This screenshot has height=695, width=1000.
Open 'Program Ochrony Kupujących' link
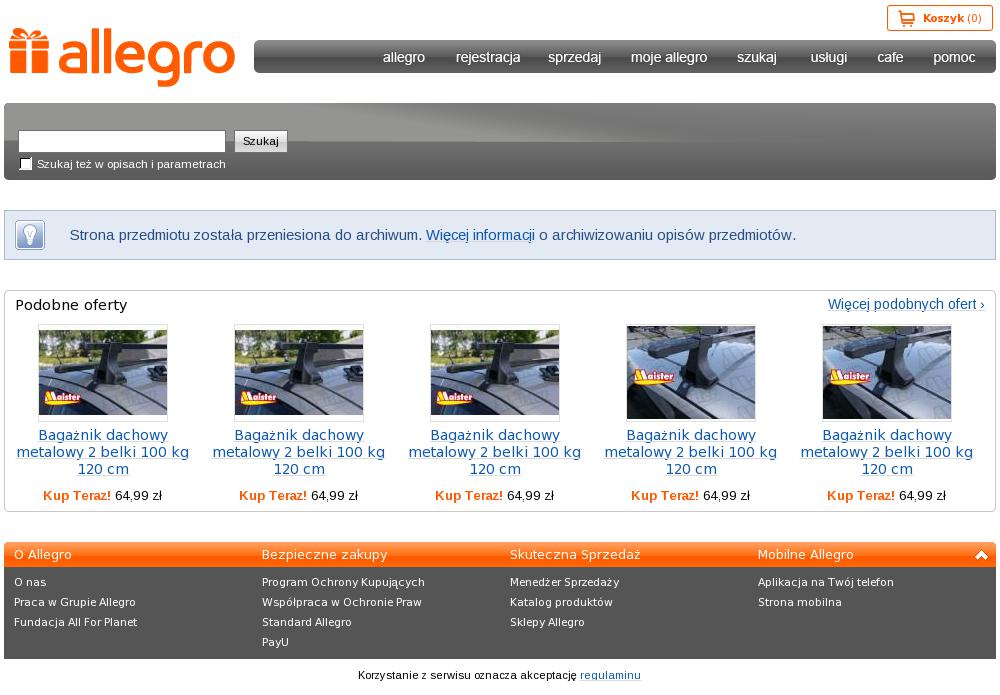click(343, 582)
